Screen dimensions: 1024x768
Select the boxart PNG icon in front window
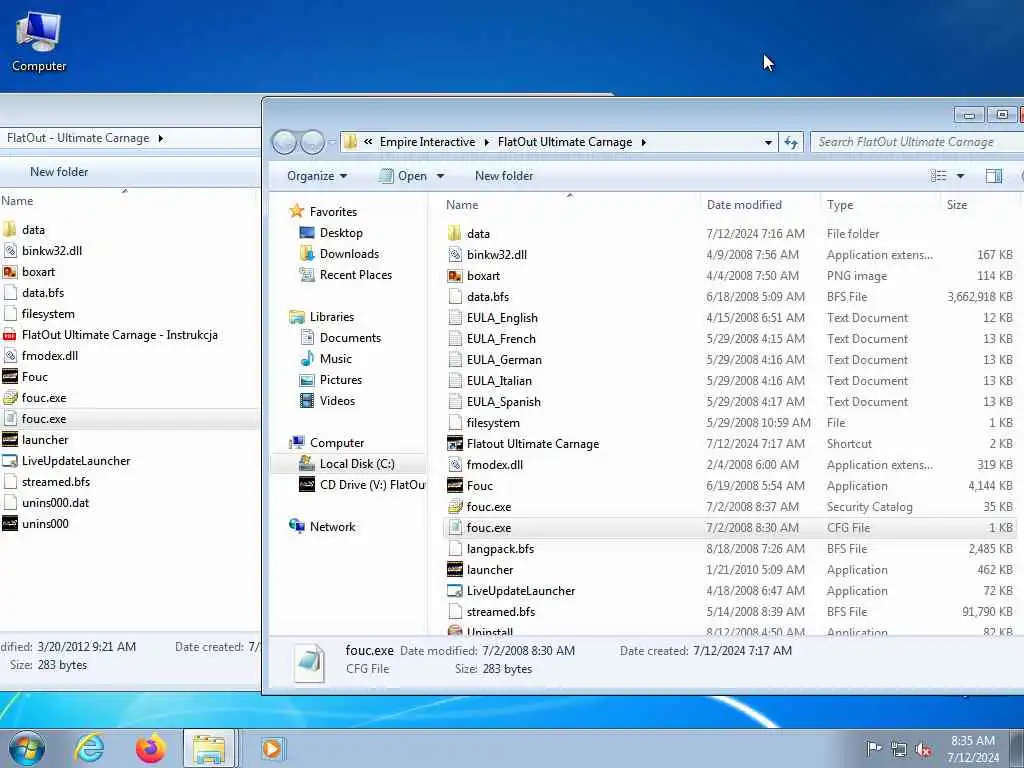pyautogui.click(x=455, y=276)
